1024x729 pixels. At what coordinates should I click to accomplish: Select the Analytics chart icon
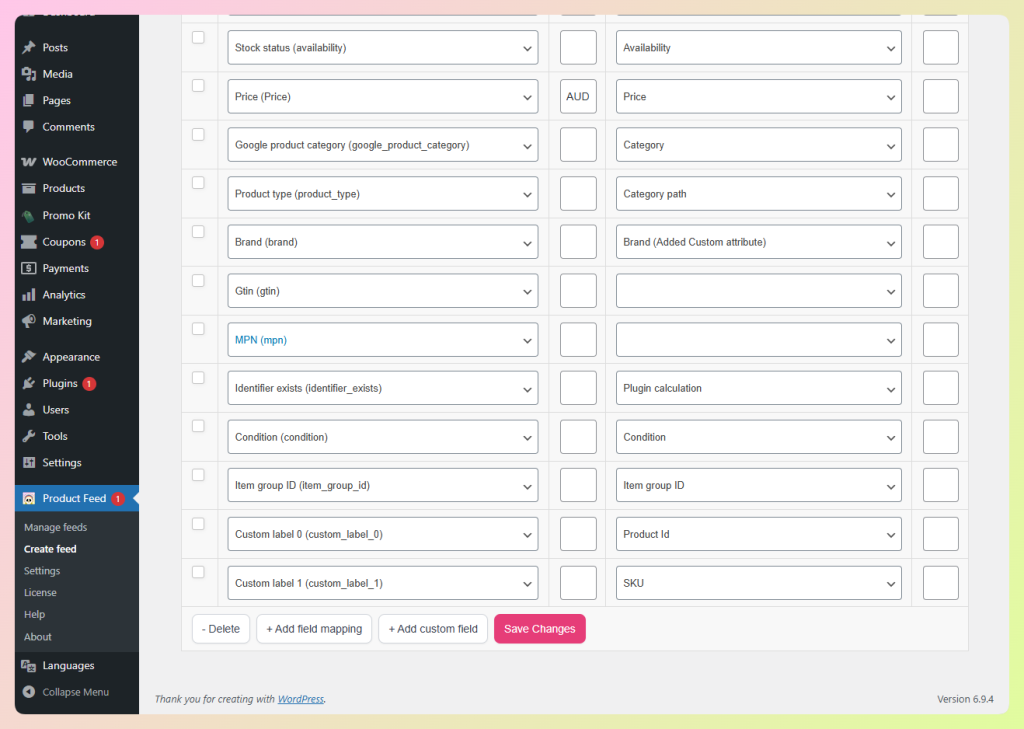[27, 294]
